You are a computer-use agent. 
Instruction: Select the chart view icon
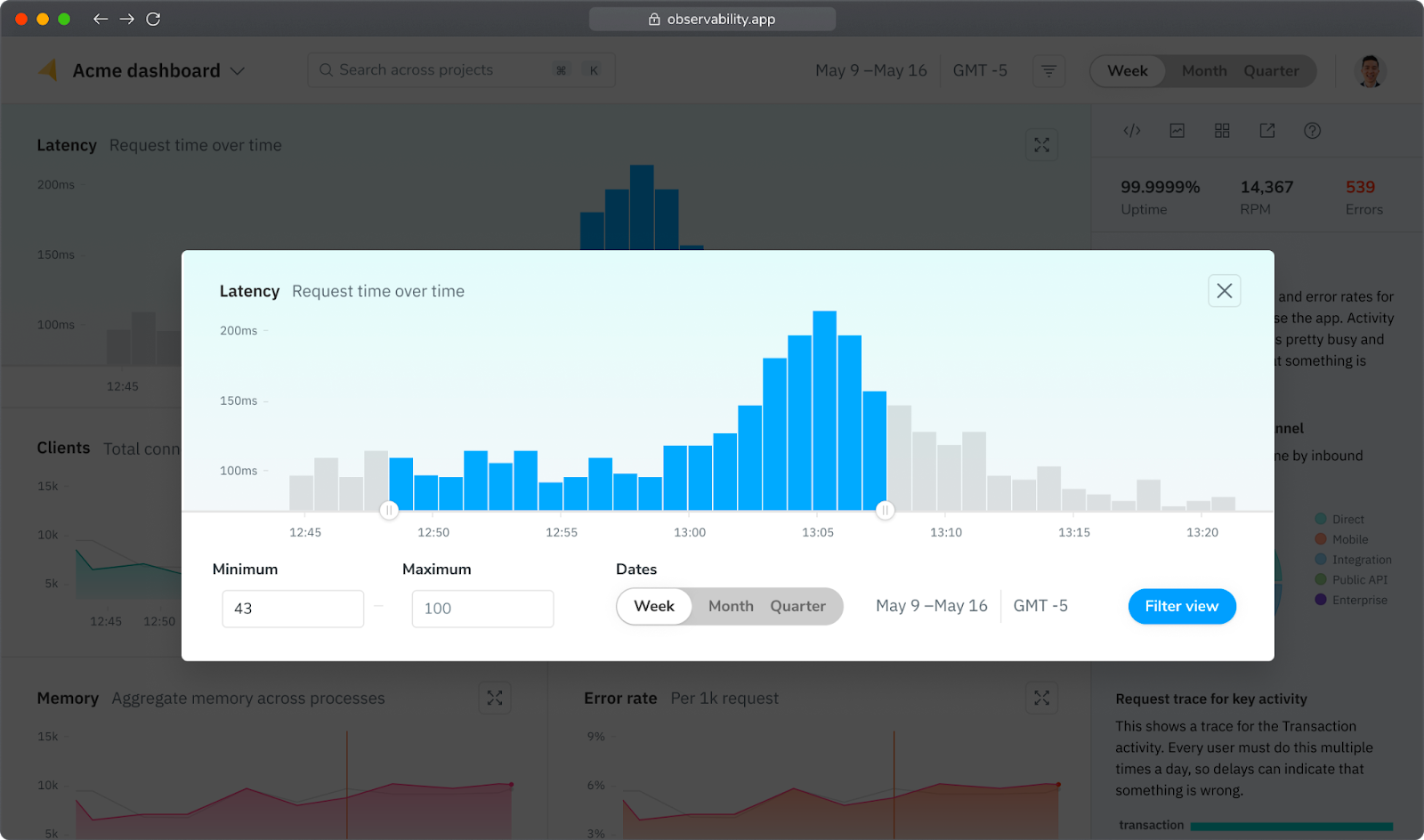coord(1177,130)
